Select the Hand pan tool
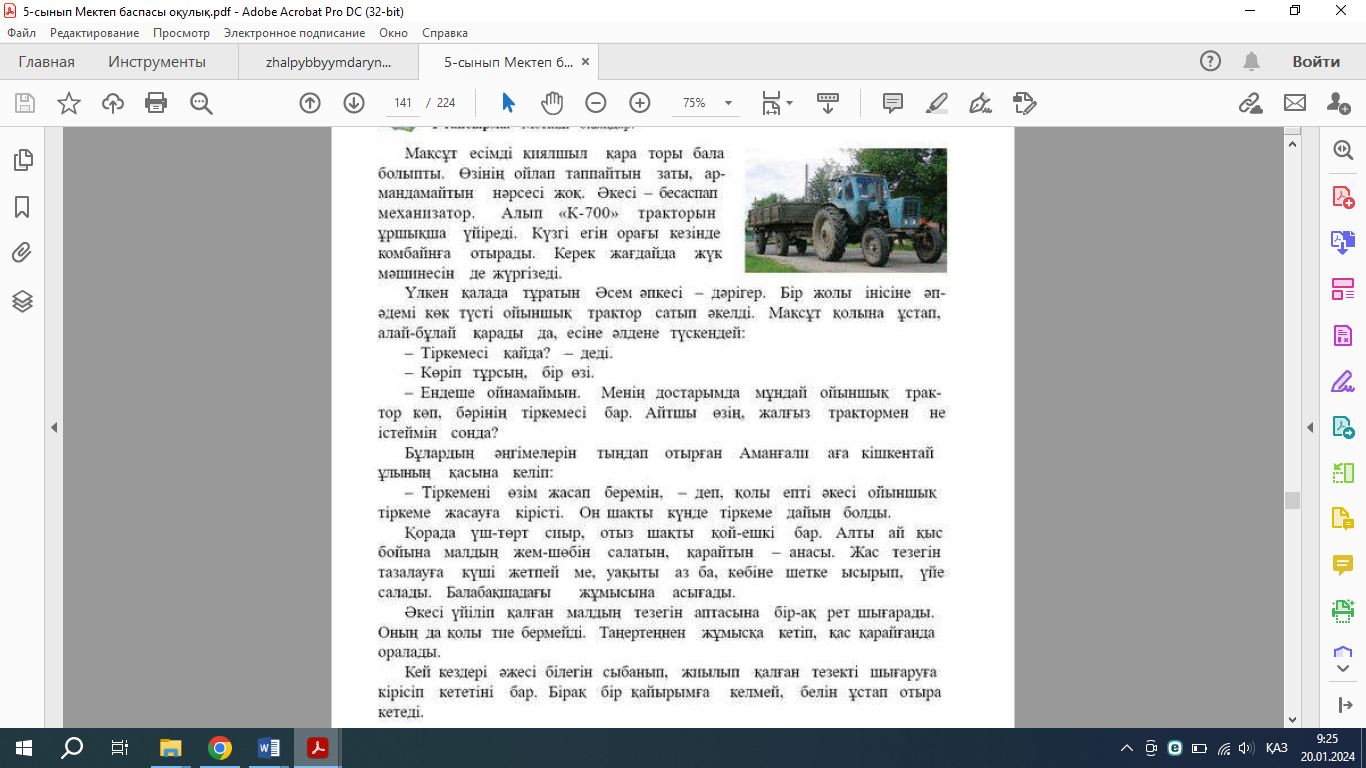The width and height of the screenshot is (1366, 768). click(552, 103)
